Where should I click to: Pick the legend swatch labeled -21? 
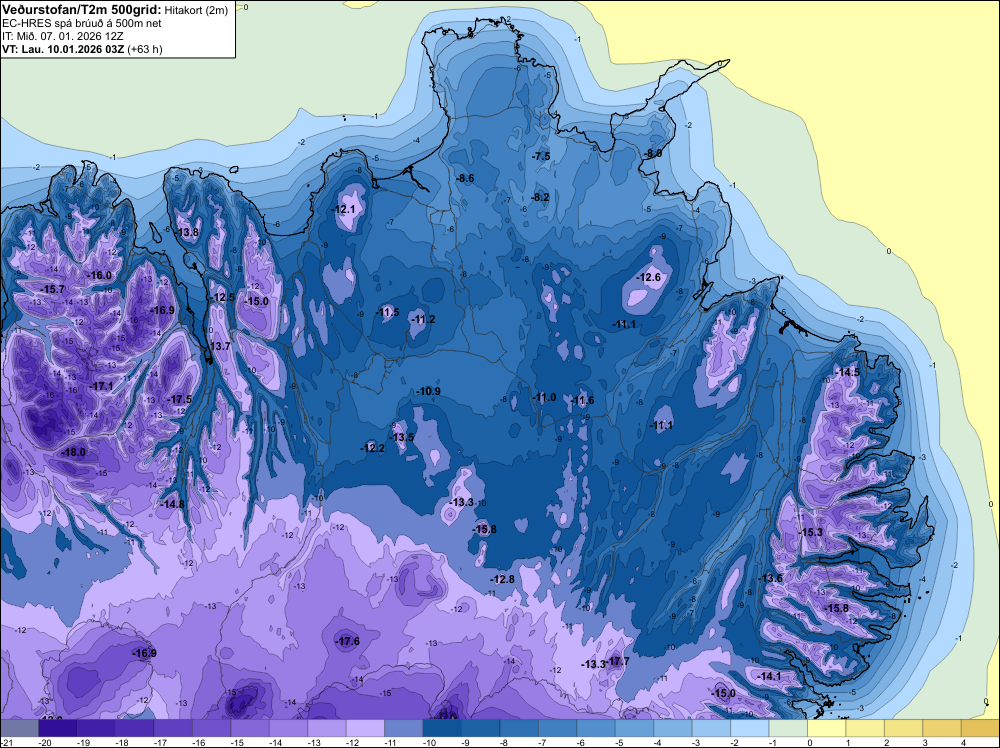click(x=19, y=728)
